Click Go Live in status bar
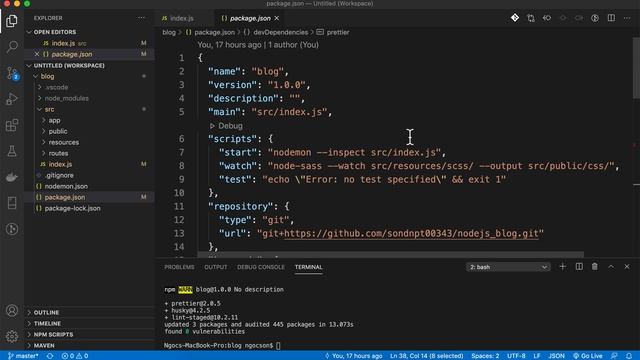Image resolution: width=640 pixels, height=360 pixels. pos(588,356)
